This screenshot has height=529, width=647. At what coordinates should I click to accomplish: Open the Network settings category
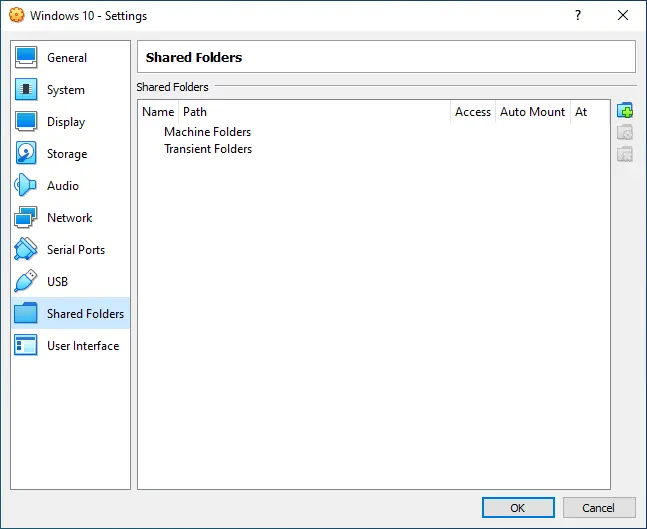coord(70,218)
